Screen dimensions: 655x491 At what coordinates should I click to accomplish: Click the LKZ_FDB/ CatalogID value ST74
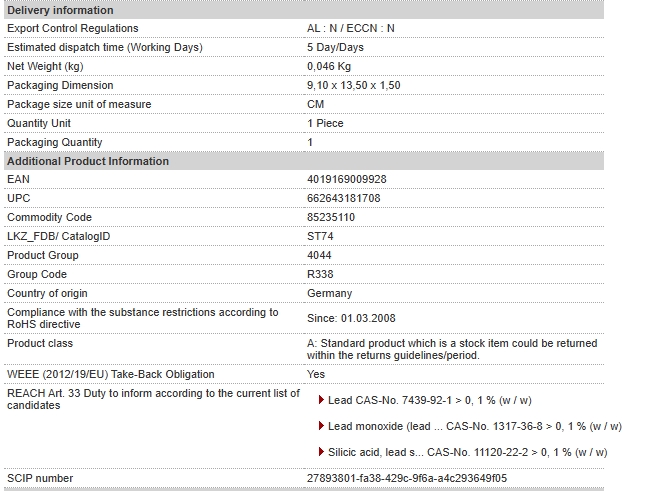pos(320,236)
